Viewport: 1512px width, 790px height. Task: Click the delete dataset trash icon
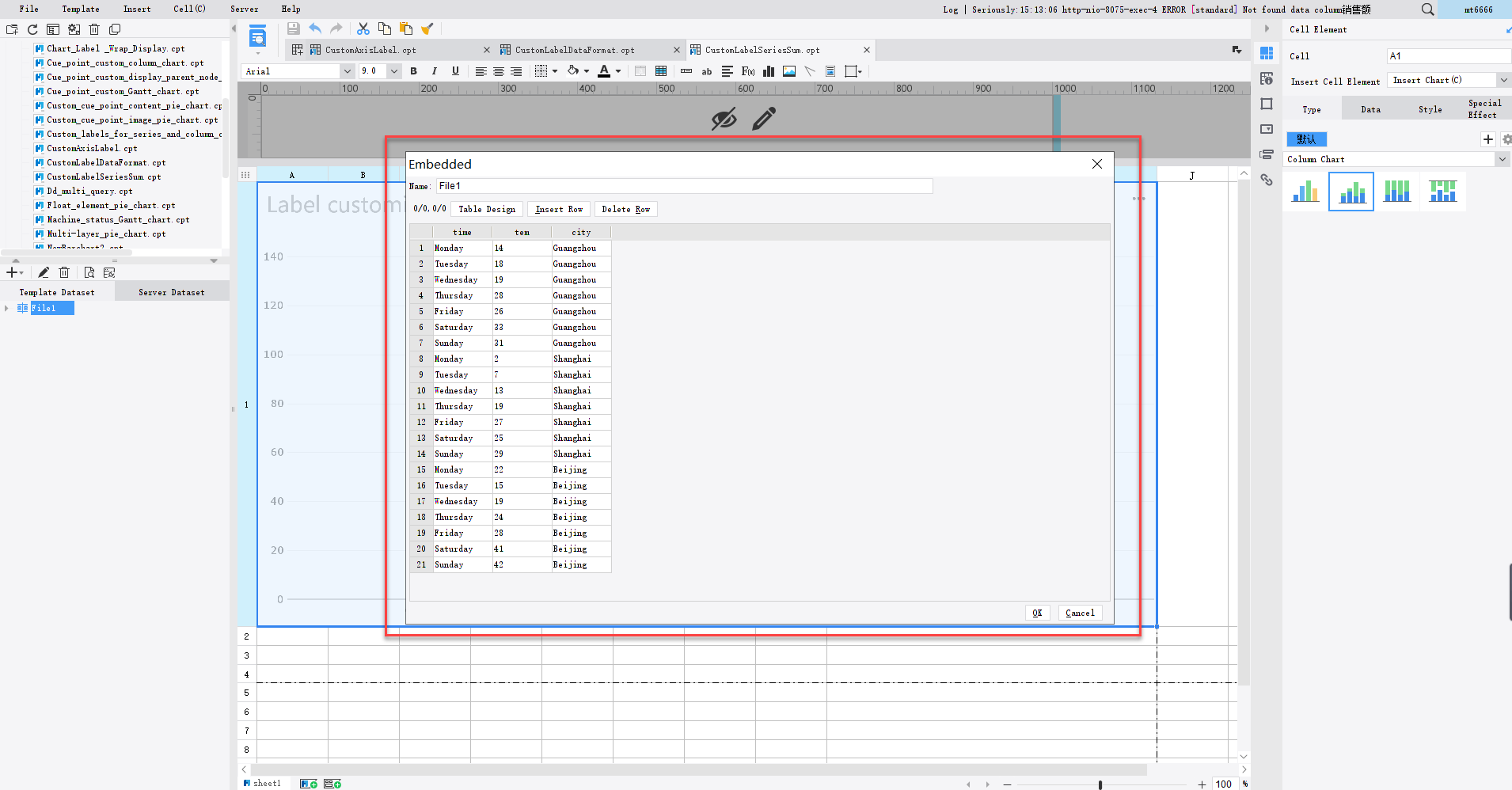[64, 272]
